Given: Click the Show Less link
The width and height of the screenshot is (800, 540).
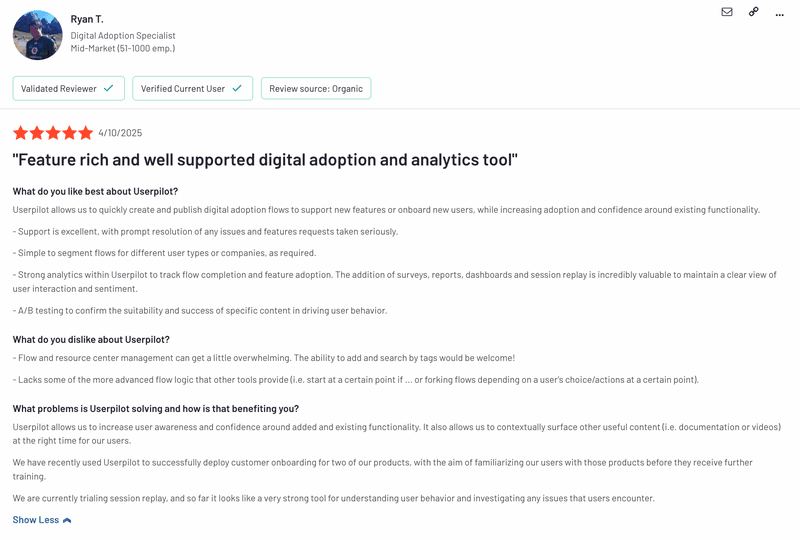Looking at the screenshot, I should 36,520.
